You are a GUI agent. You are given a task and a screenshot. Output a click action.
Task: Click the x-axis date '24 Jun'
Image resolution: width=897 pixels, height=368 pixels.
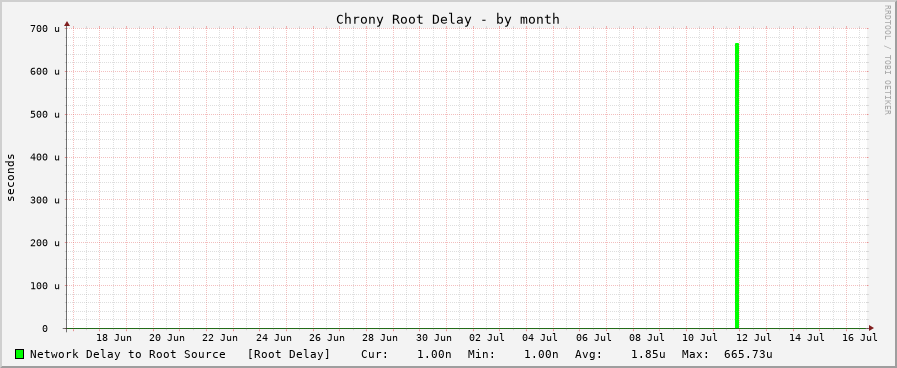coord(273,338)
